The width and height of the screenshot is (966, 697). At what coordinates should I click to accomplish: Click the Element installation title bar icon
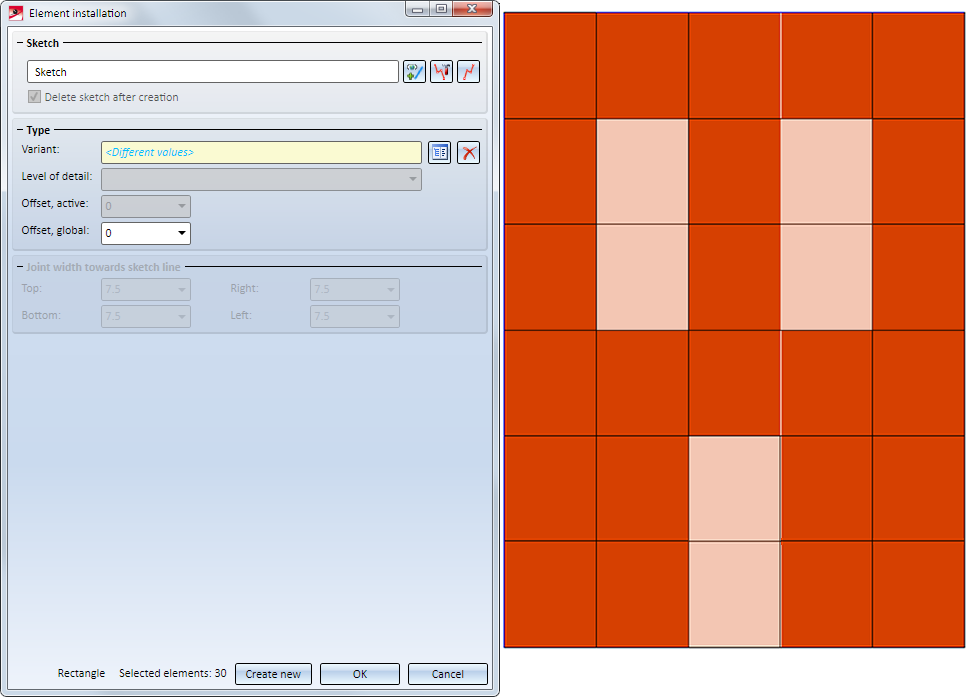[x=15, y=13]
